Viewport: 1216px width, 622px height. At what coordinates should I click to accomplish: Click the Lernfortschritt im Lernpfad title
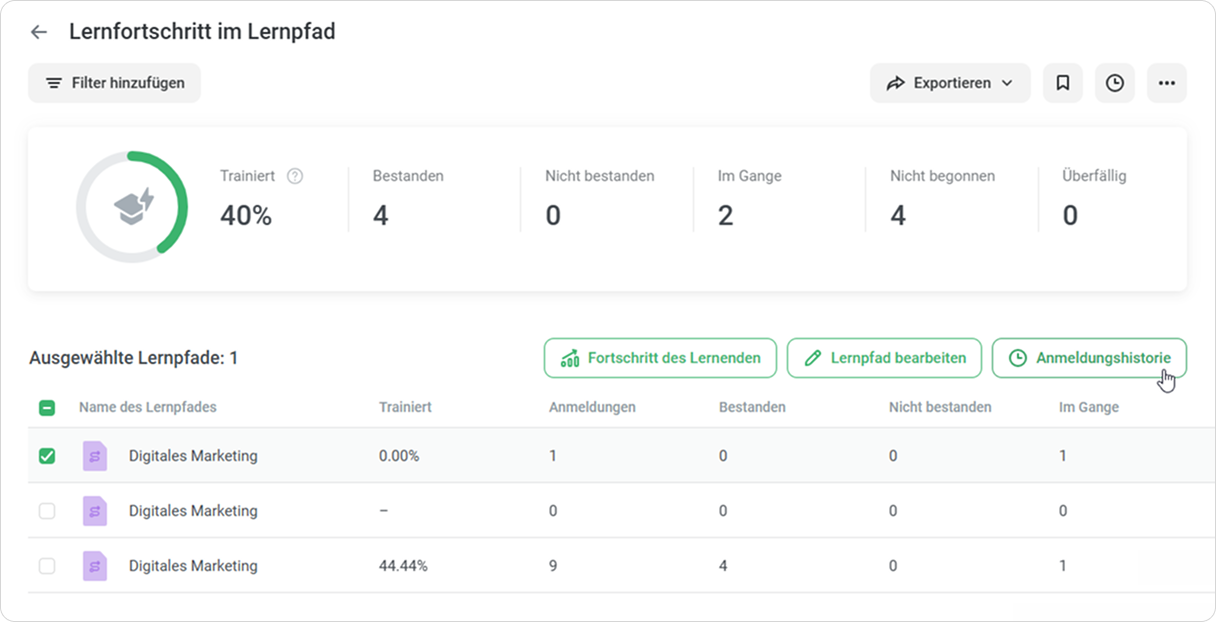click(x=202, y=32)
